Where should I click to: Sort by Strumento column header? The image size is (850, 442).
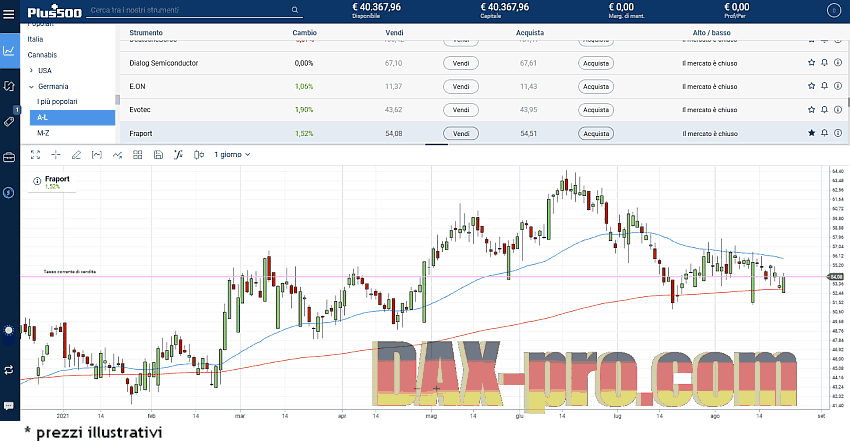[146, 33]
